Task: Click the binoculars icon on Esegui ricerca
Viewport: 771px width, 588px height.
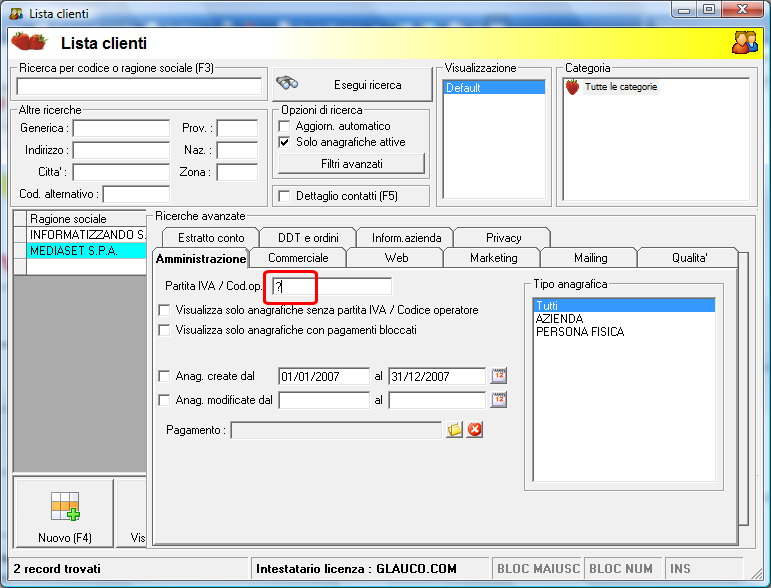Action: (x=287, y=83)
